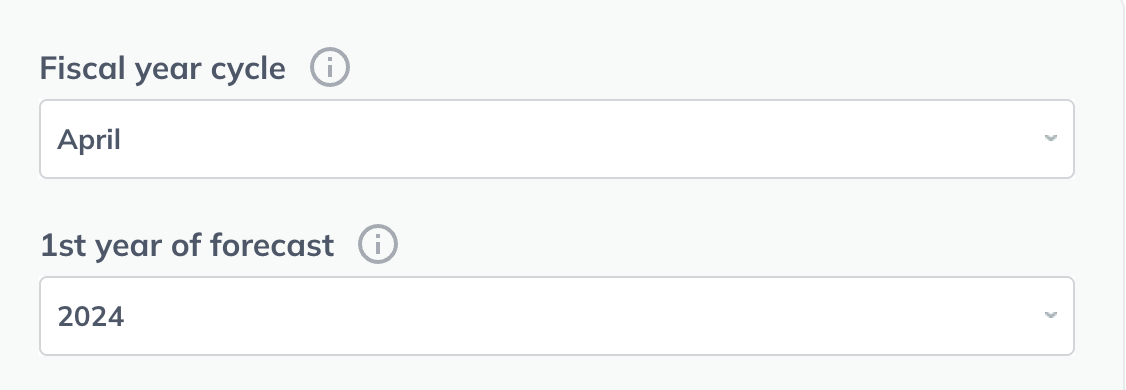Click the 1st year of forecast label
The width and height of the screenshot is (1126, 390).
pyautogui.click(x=187, y=245)
